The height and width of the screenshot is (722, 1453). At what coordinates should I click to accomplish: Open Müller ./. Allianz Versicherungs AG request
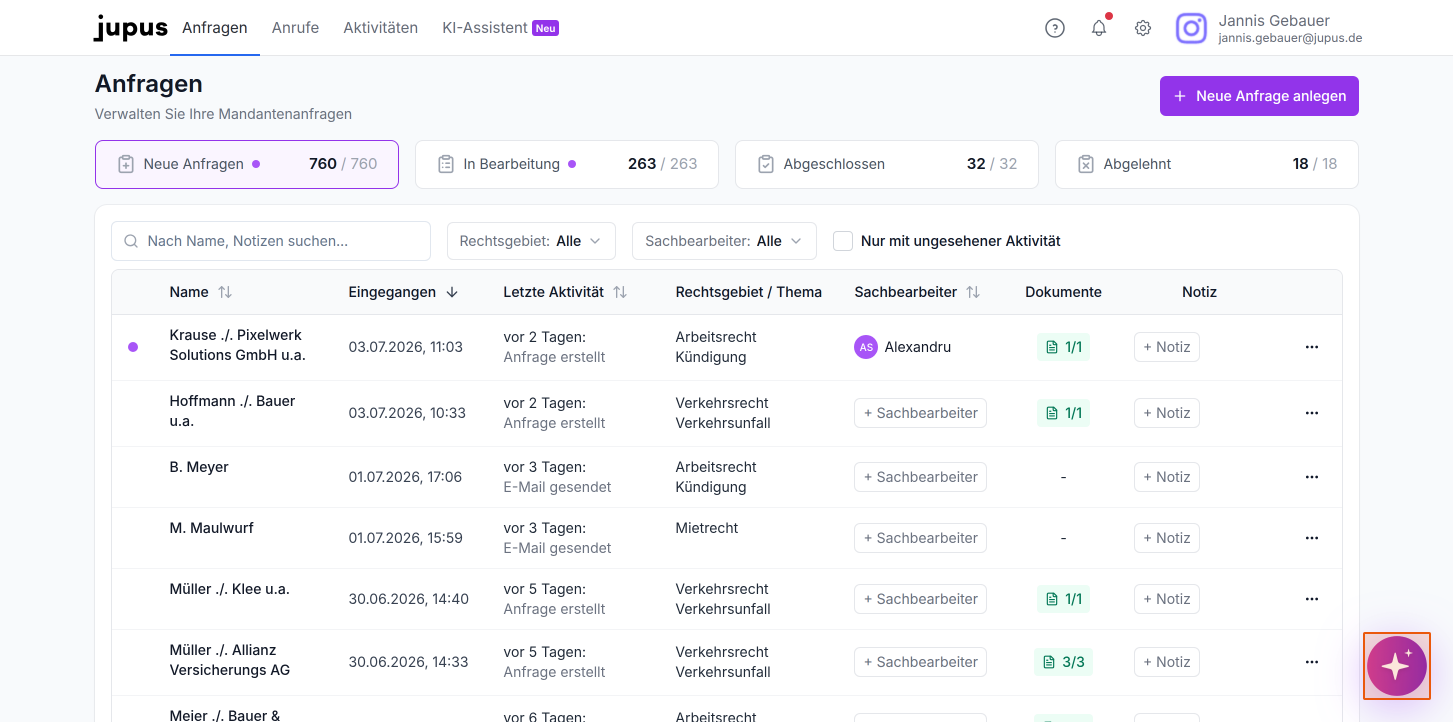(230, 660)
